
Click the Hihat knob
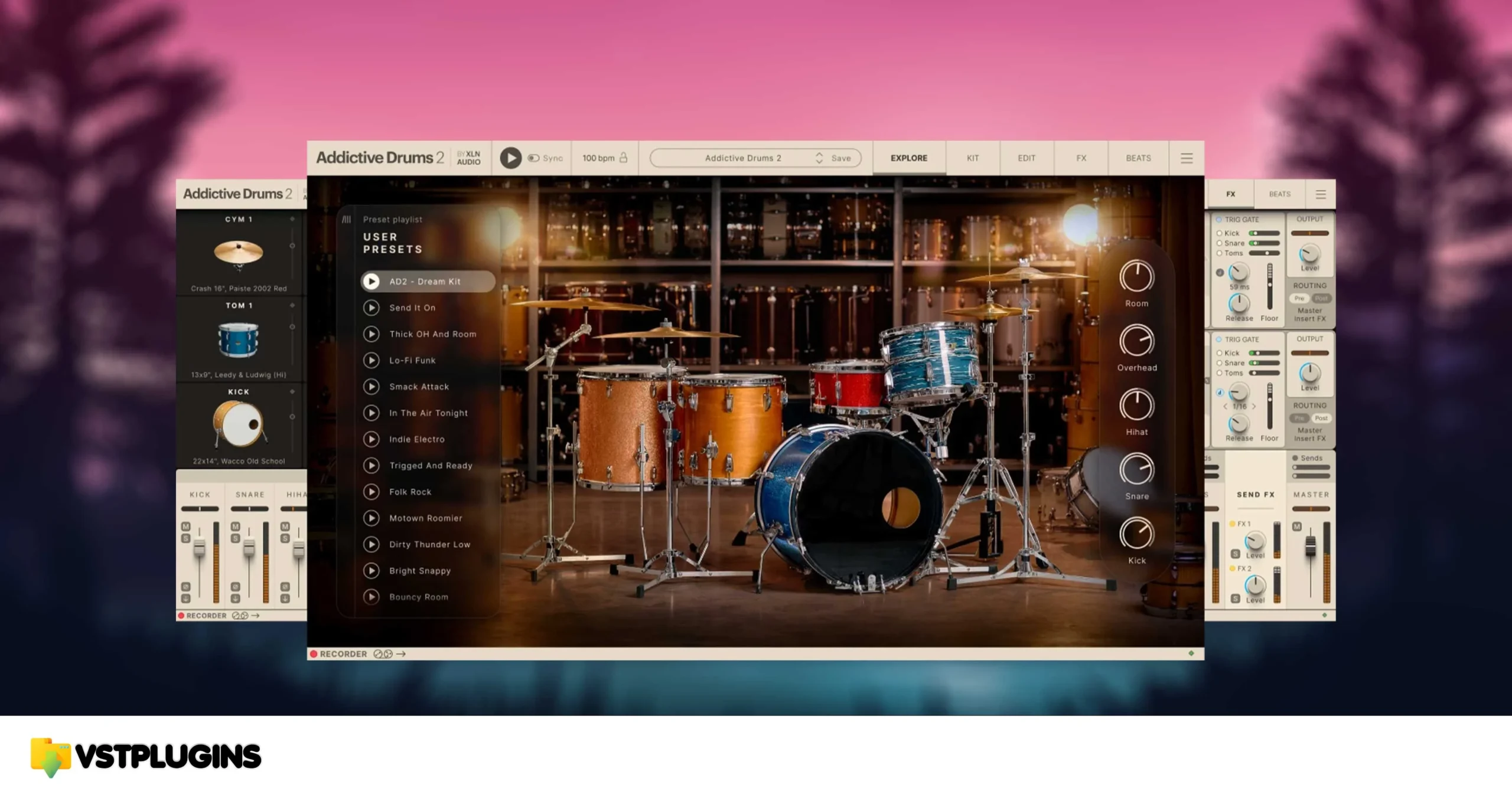[x=1136, y=405]
